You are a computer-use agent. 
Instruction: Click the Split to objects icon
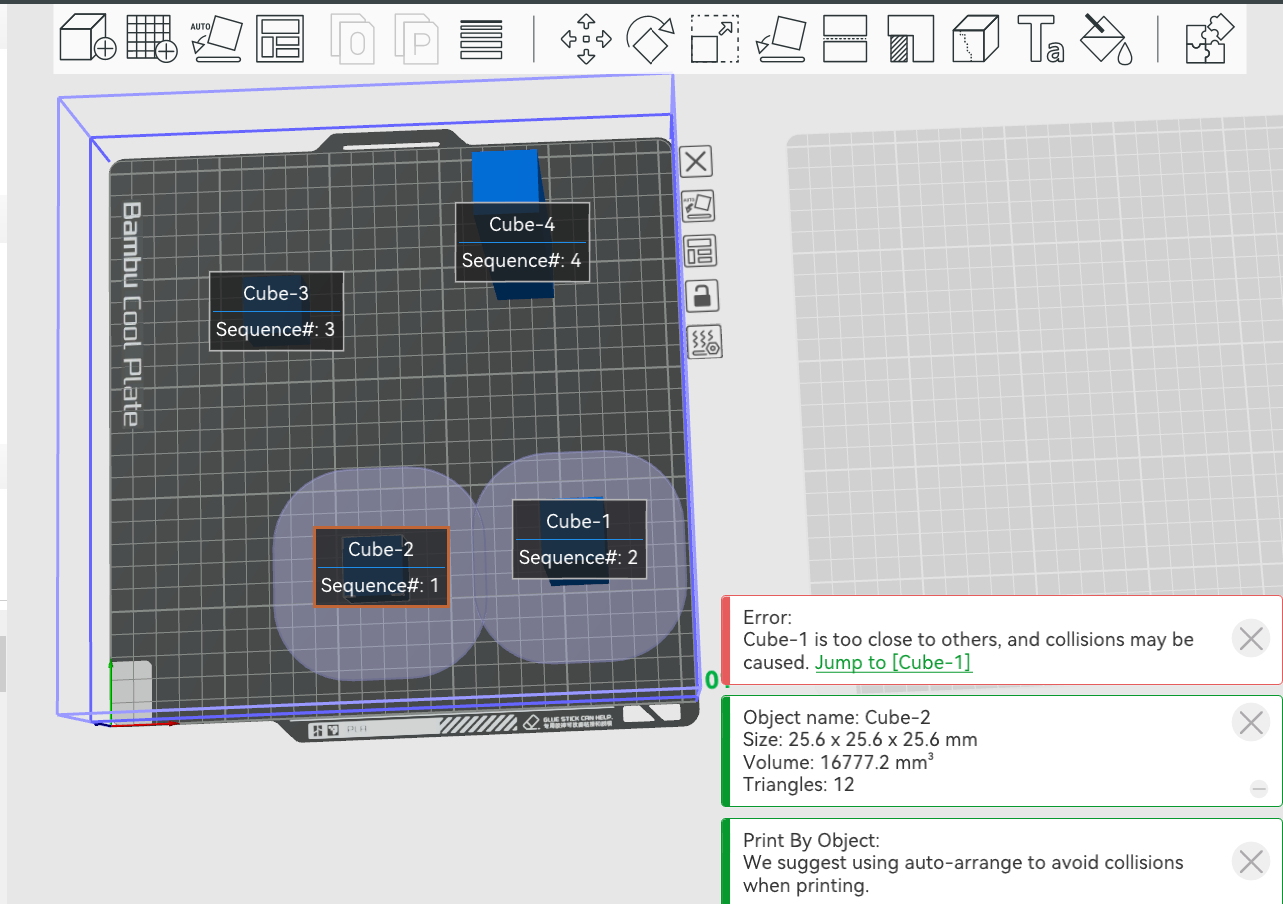pos(354,39)
